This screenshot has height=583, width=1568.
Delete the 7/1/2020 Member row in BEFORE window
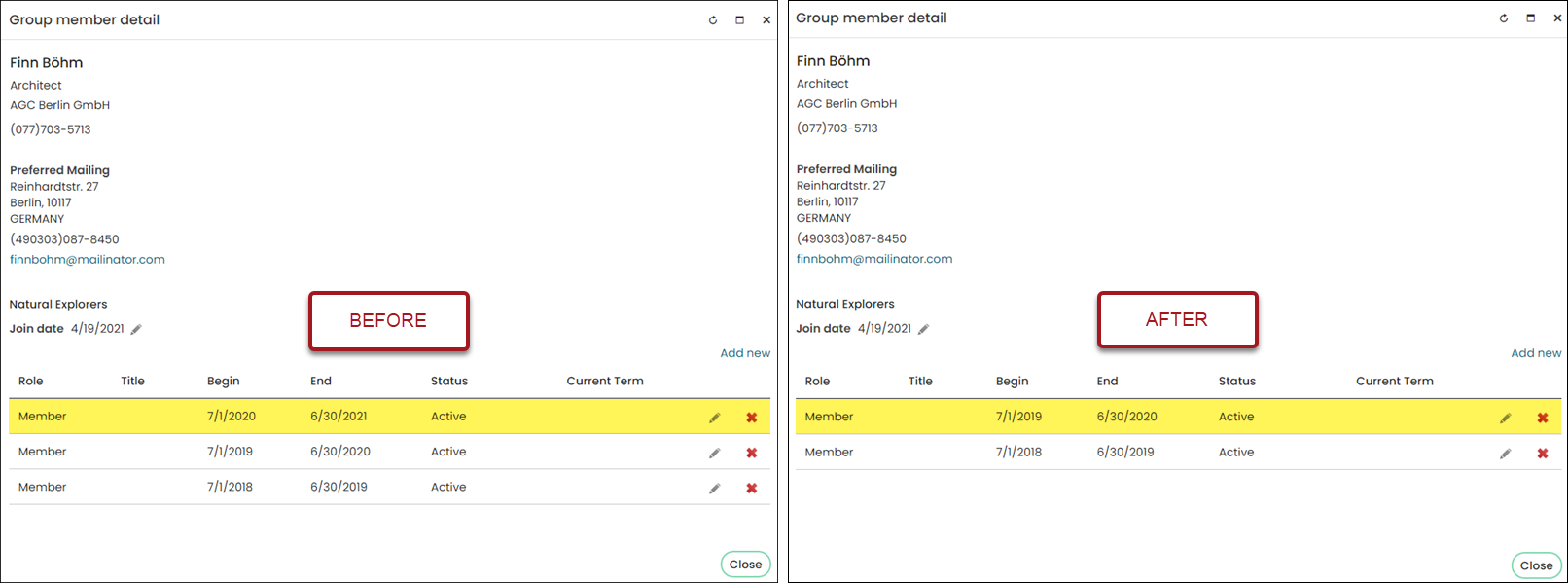[752, 418]
